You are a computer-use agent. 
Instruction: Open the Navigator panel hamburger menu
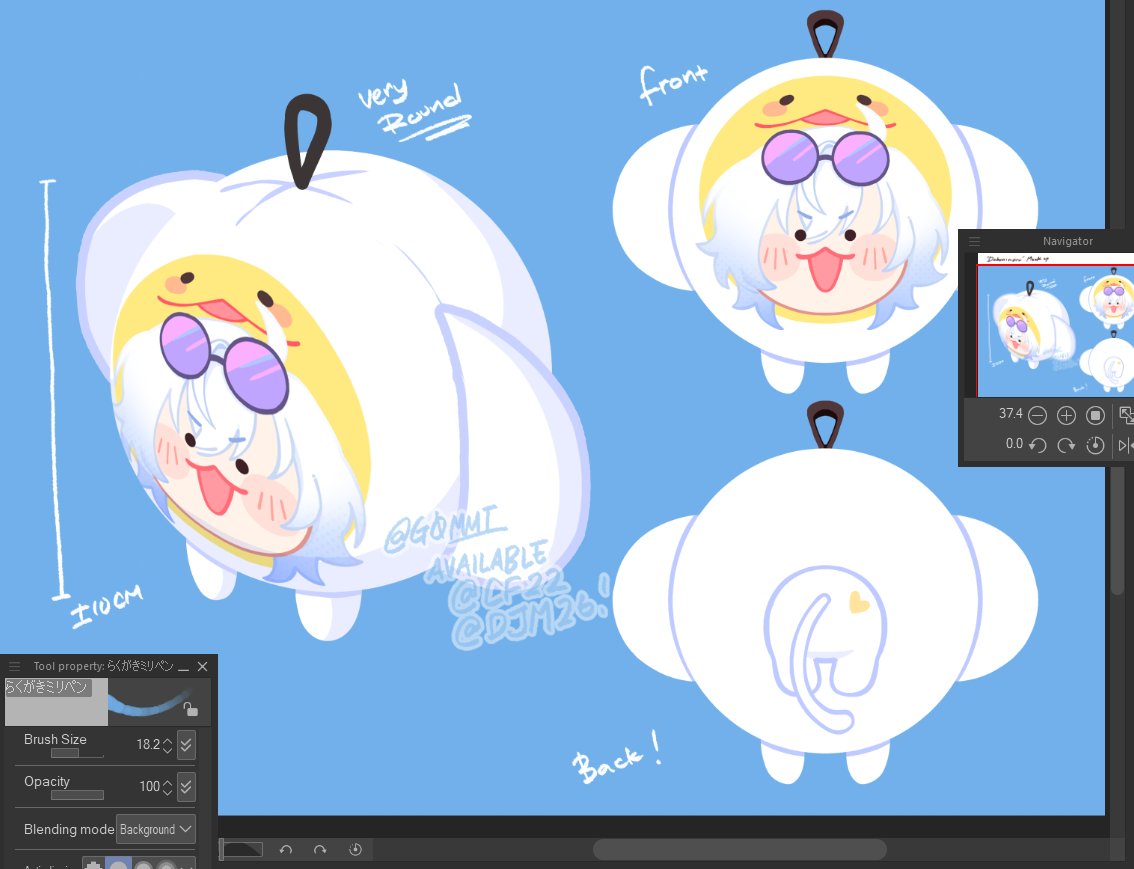(974, 240)
